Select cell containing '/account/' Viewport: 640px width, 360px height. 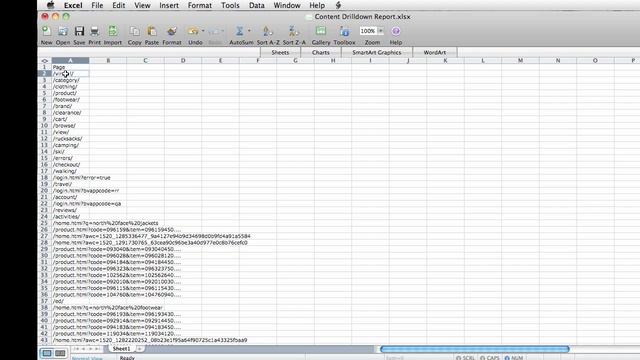click(70, 197)
